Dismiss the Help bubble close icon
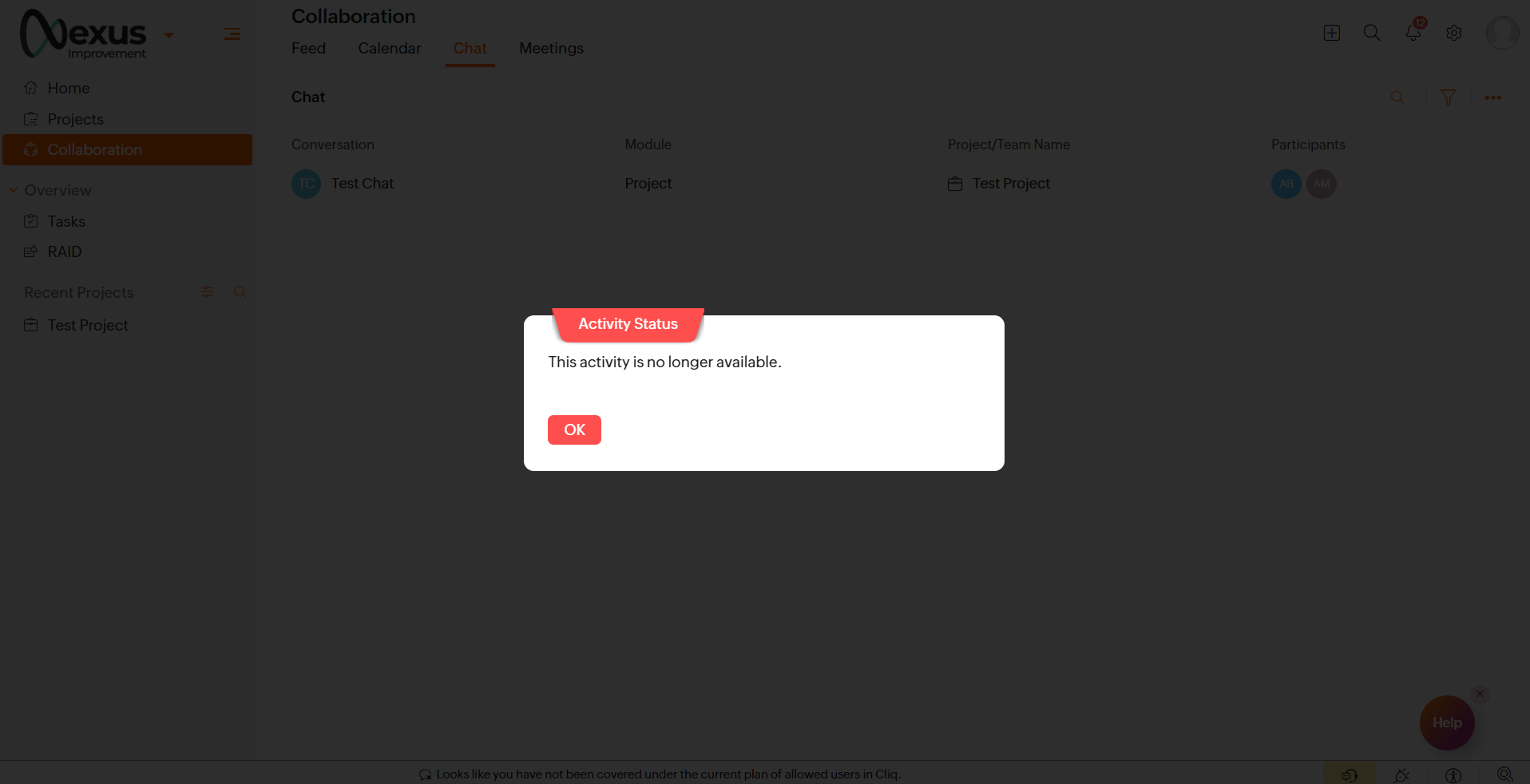The image size is (1530, 784). (1480, 694)
